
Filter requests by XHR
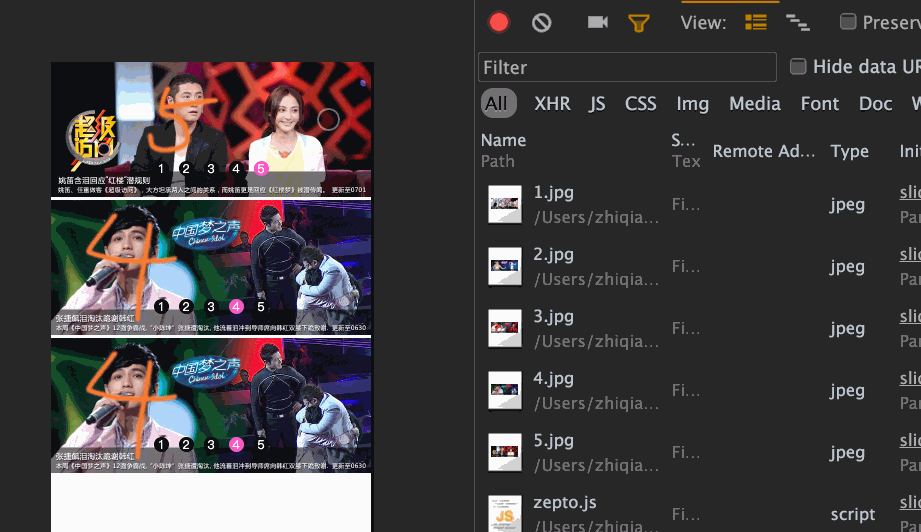[x=552, y=104]
